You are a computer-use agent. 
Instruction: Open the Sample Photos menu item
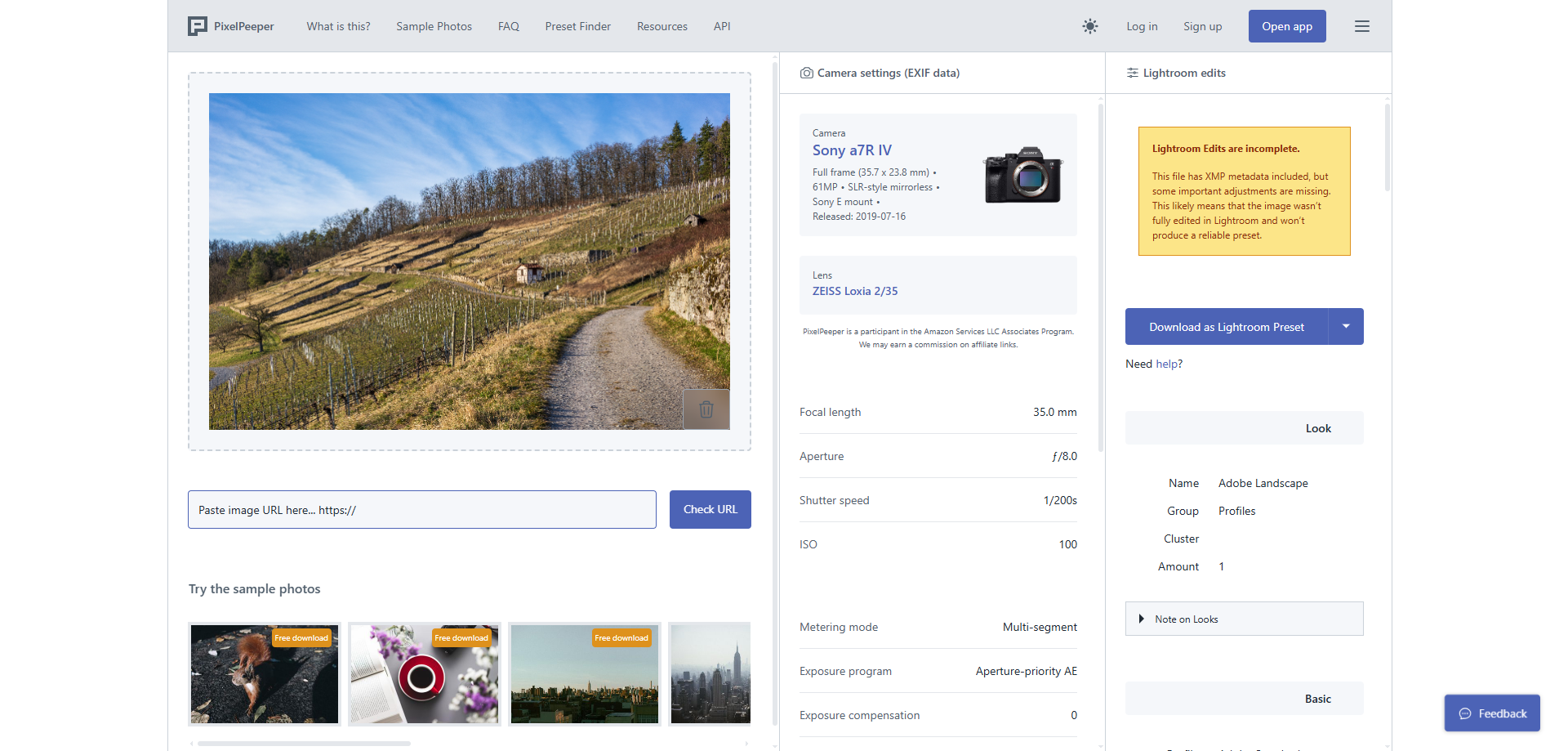click(434, 26)
